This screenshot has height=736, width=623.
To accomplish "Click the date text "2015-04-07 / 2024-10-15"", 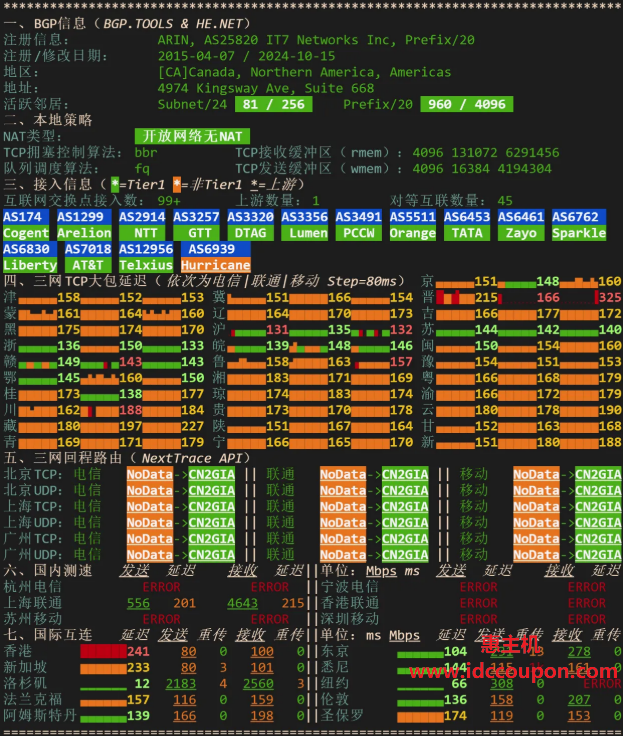I will [x=246, y=56].
